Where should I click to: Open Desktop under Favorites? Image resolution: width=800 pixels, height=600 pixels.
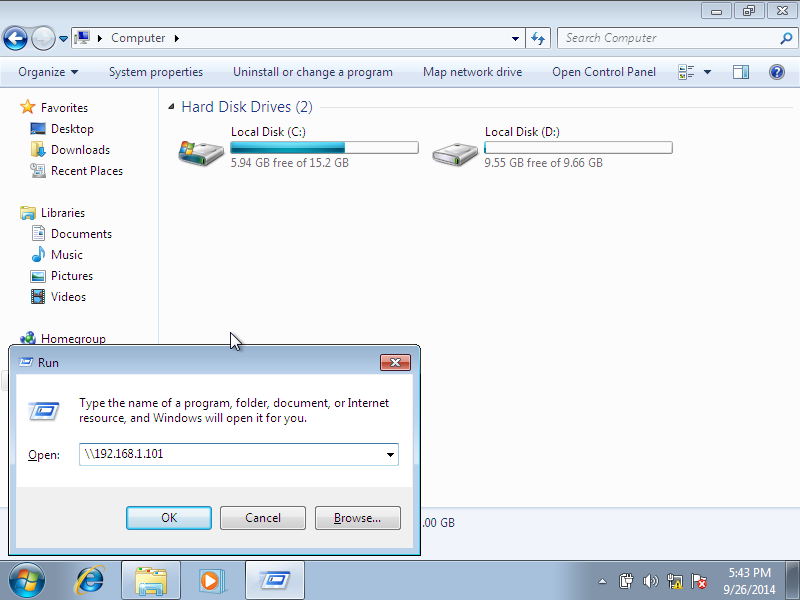point(72,129)
